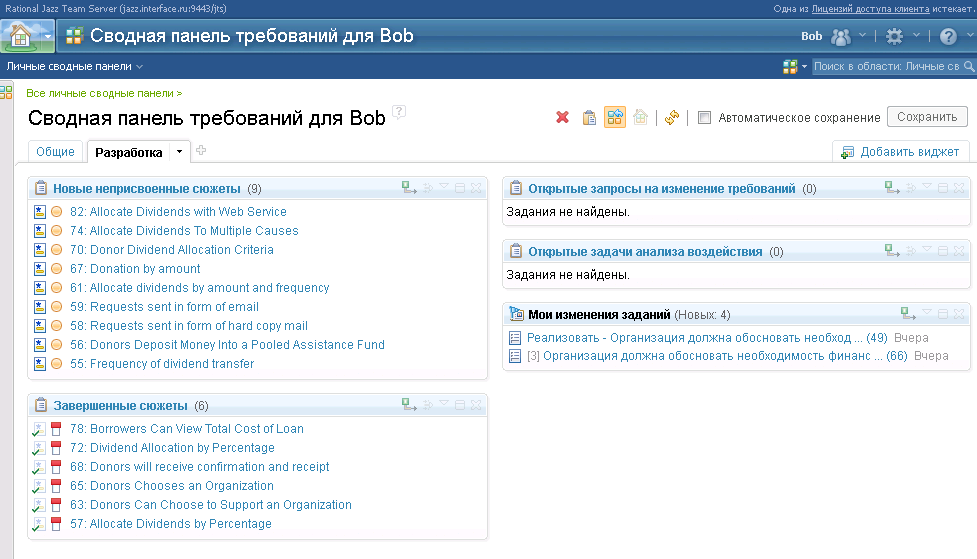Expand the user menu arrow beside Bob
Viewport: 977px width, 559px height.
(862, 36)
